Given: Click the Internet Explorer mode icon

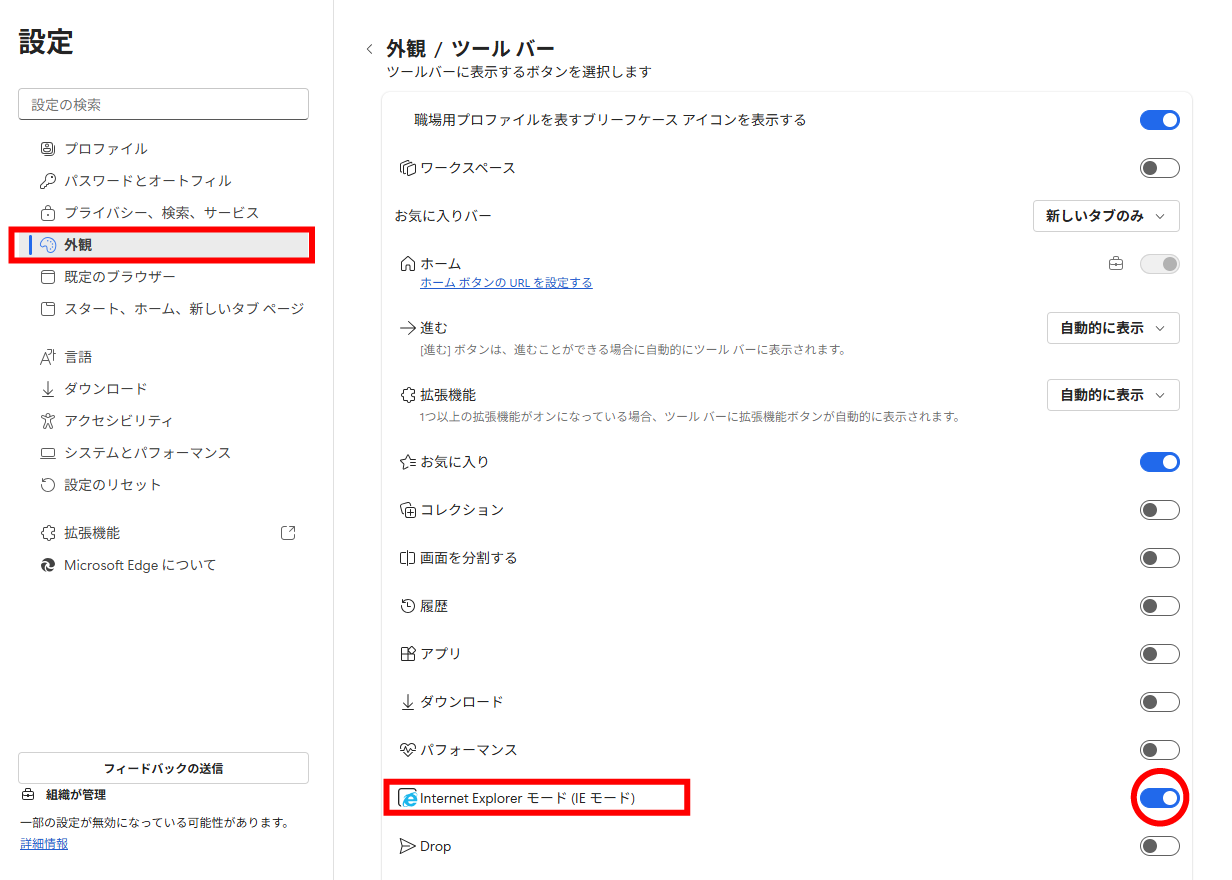Looking at the screenshot, I should click(408, 798).
